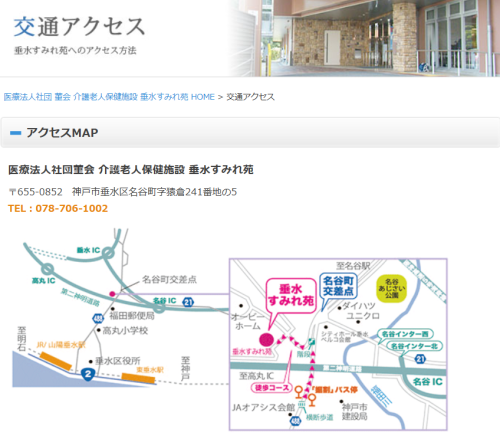
Task: Click the phone number TEL : 078-706-1002
Action: tap(58, 208)
